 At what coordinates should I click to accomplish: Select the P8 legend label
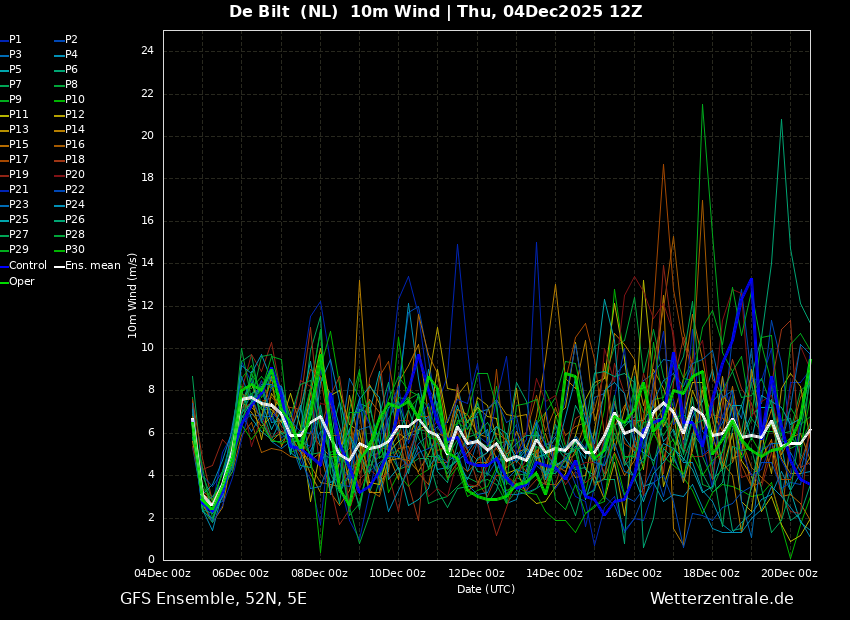(71, 85)
